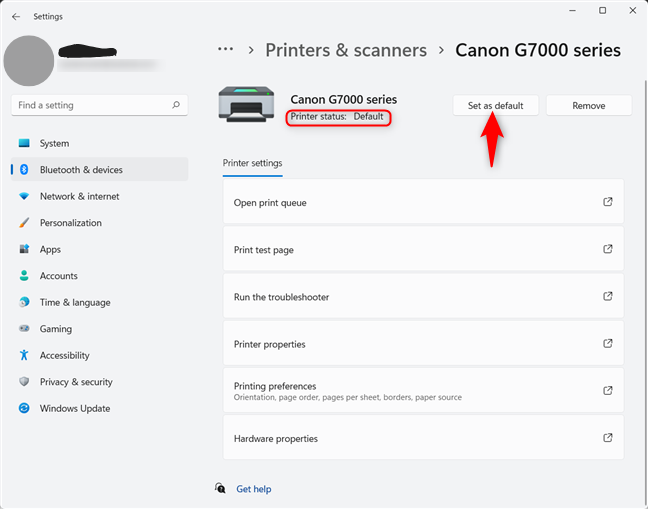Remove the Canon G7000 printer
Viewport: 648px width, 509px height.
(589, 105)
